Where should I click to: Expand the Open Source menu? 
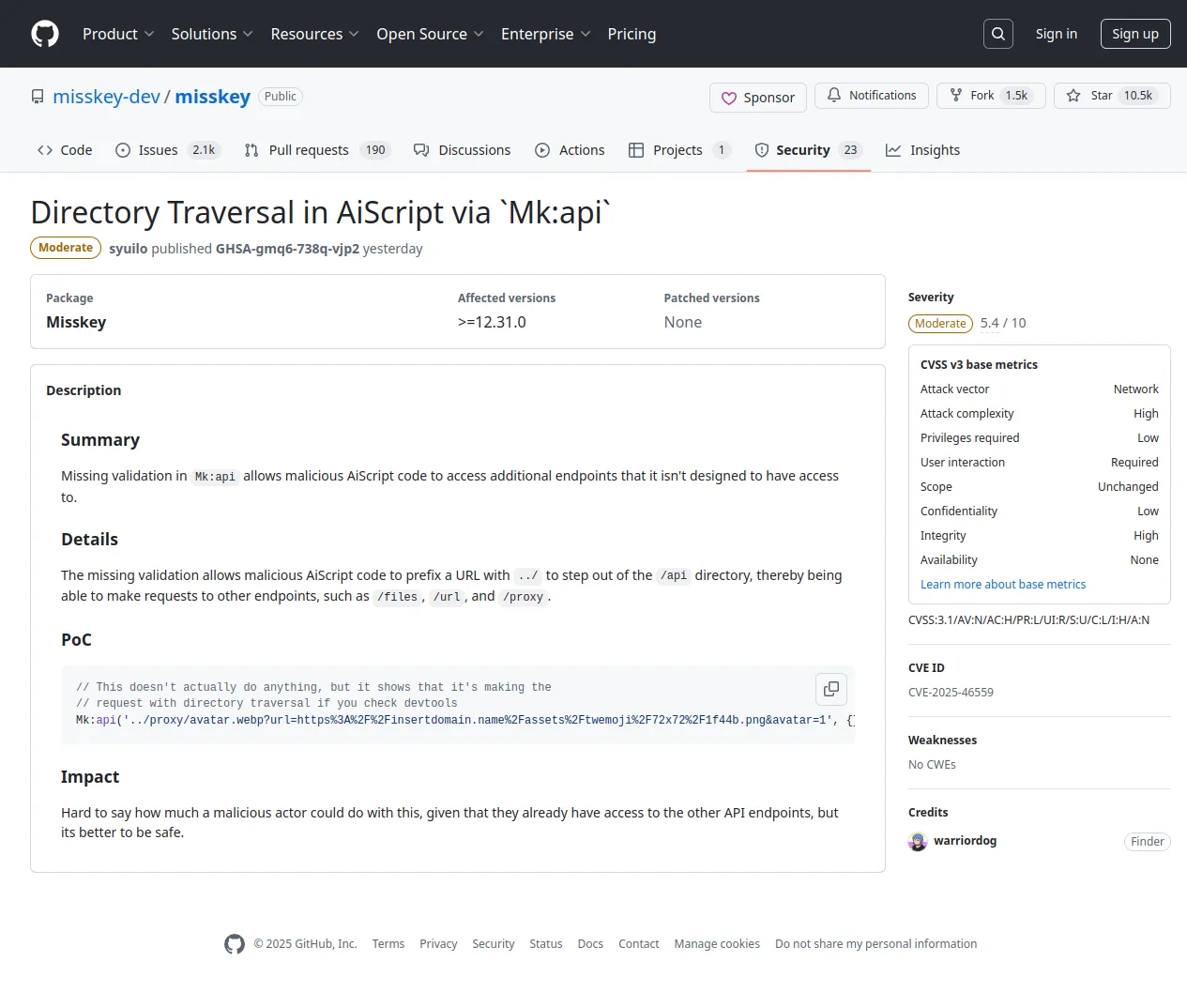pos(430,34)
